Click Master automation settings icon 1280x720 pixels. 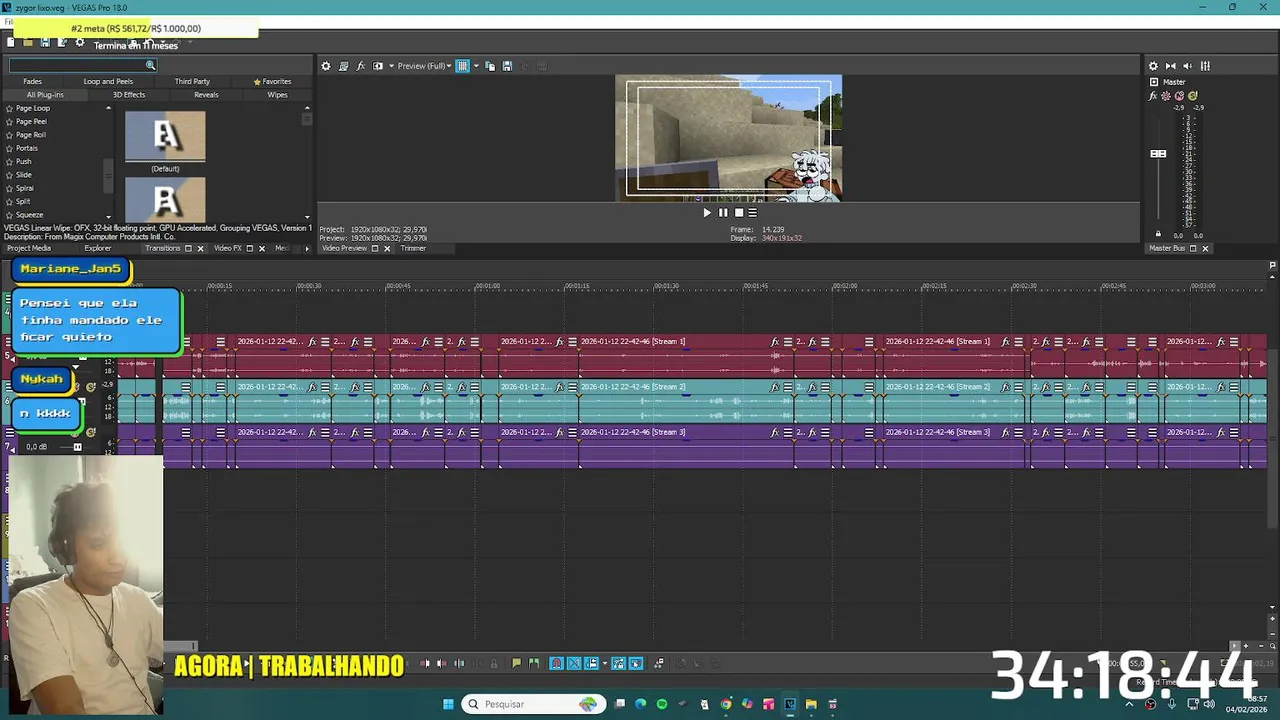1166,96
